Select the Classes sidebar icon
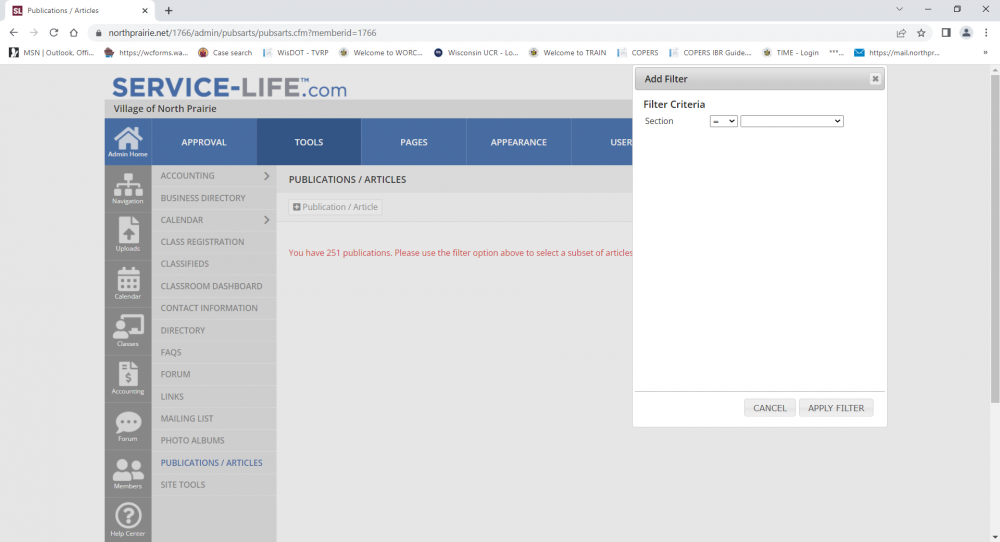 point(128,330)
